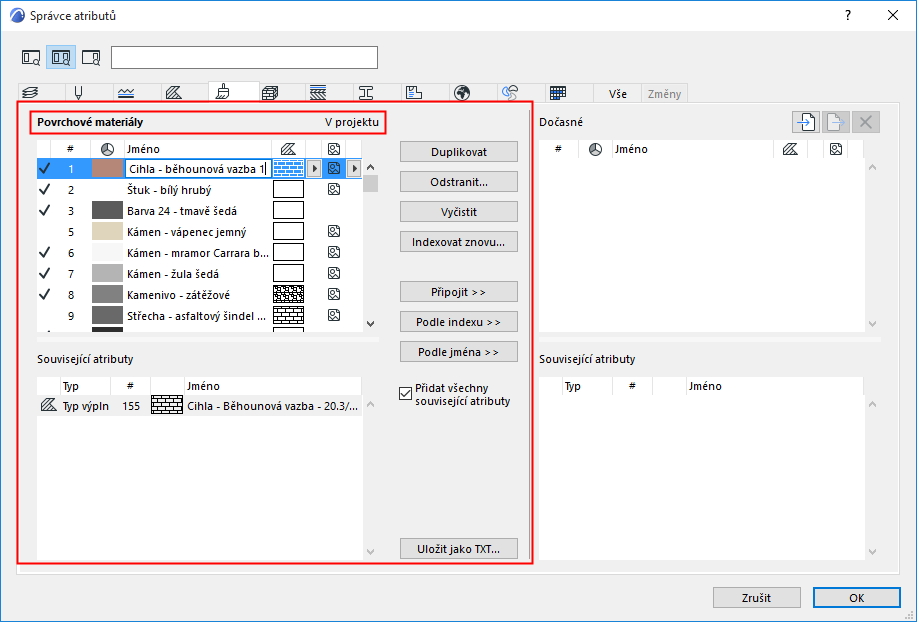The image size is (917, 622).
Task: Toggle the checkmark on row 8 Kamenivo
Action: click(44, 295)
